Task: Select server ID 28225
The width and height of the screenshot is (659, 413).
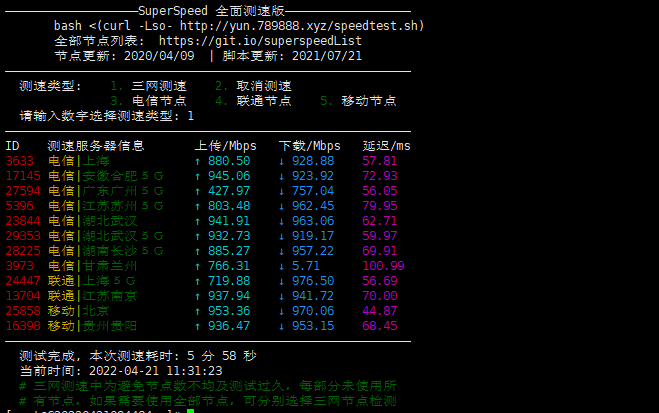Action: (x=23, y=251)
